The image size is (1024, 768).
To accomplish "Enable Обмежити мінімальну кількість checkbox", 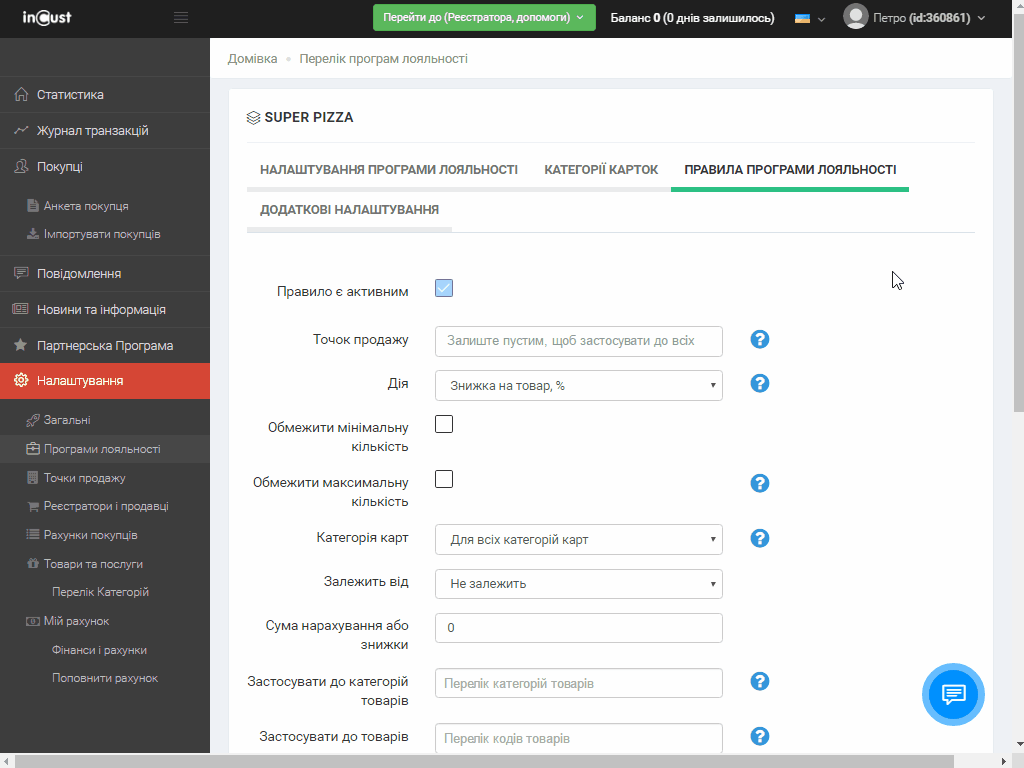I will pos(444,424).
